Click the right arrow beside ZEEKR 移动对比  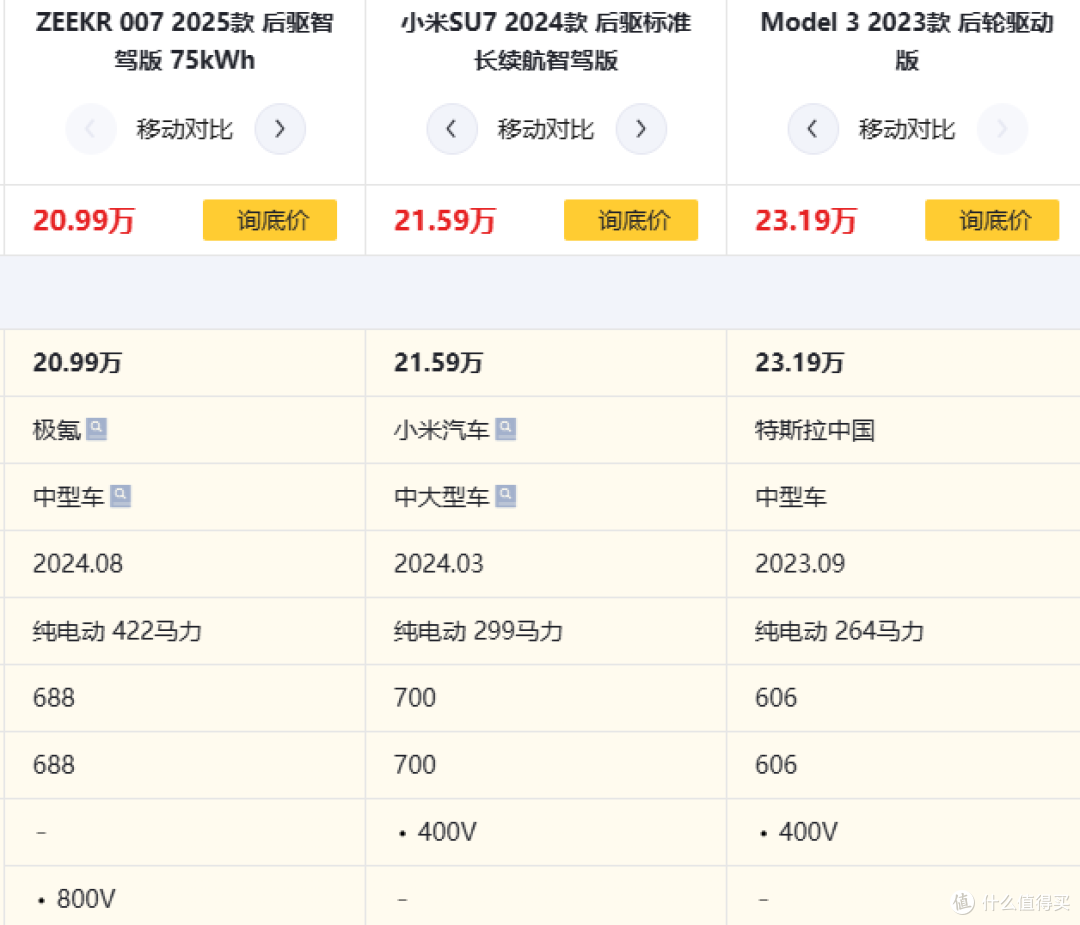(x=280, y=128)
